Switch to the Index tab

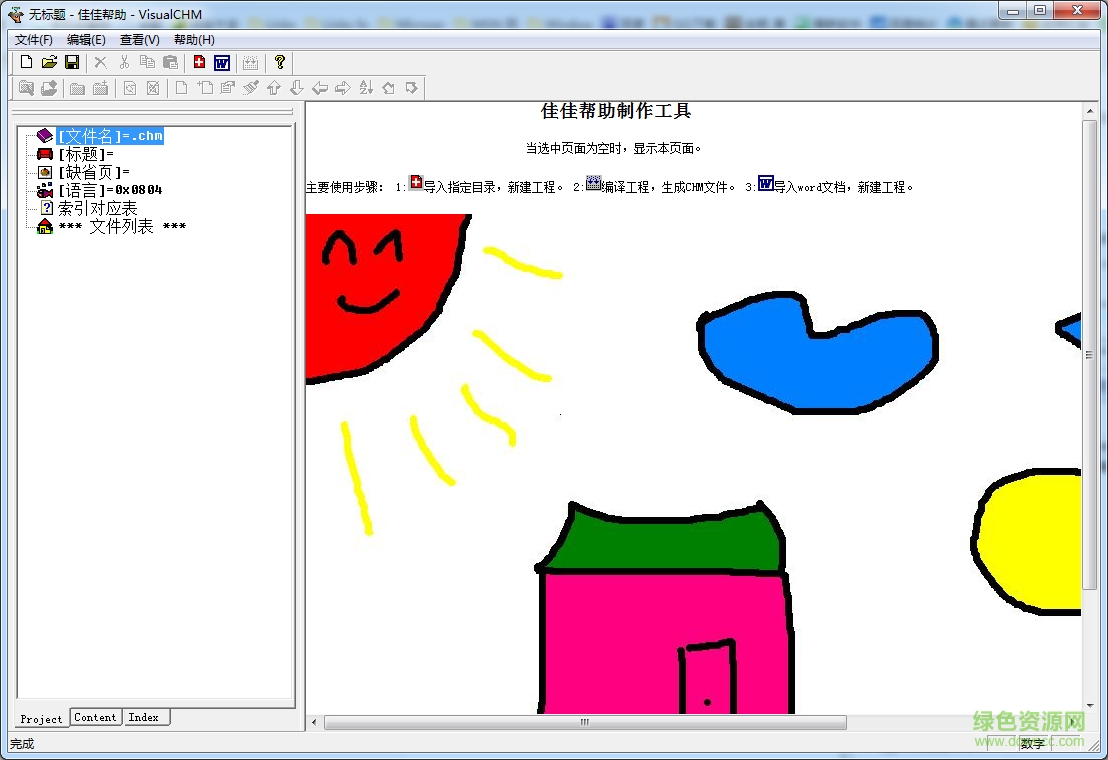coord(144,717)
